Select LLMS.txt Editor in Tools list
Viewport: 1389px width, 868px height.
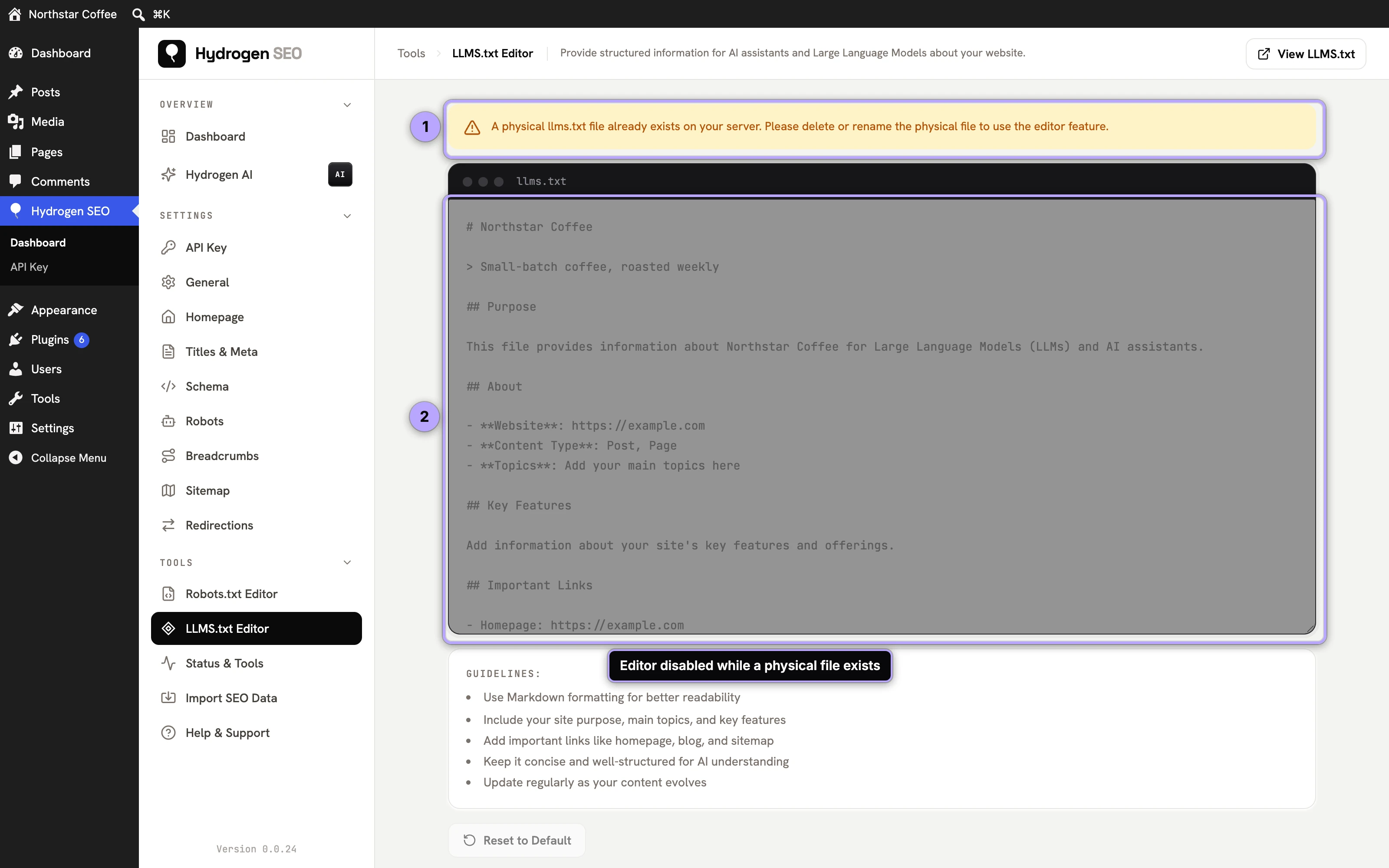pos(256,628)
